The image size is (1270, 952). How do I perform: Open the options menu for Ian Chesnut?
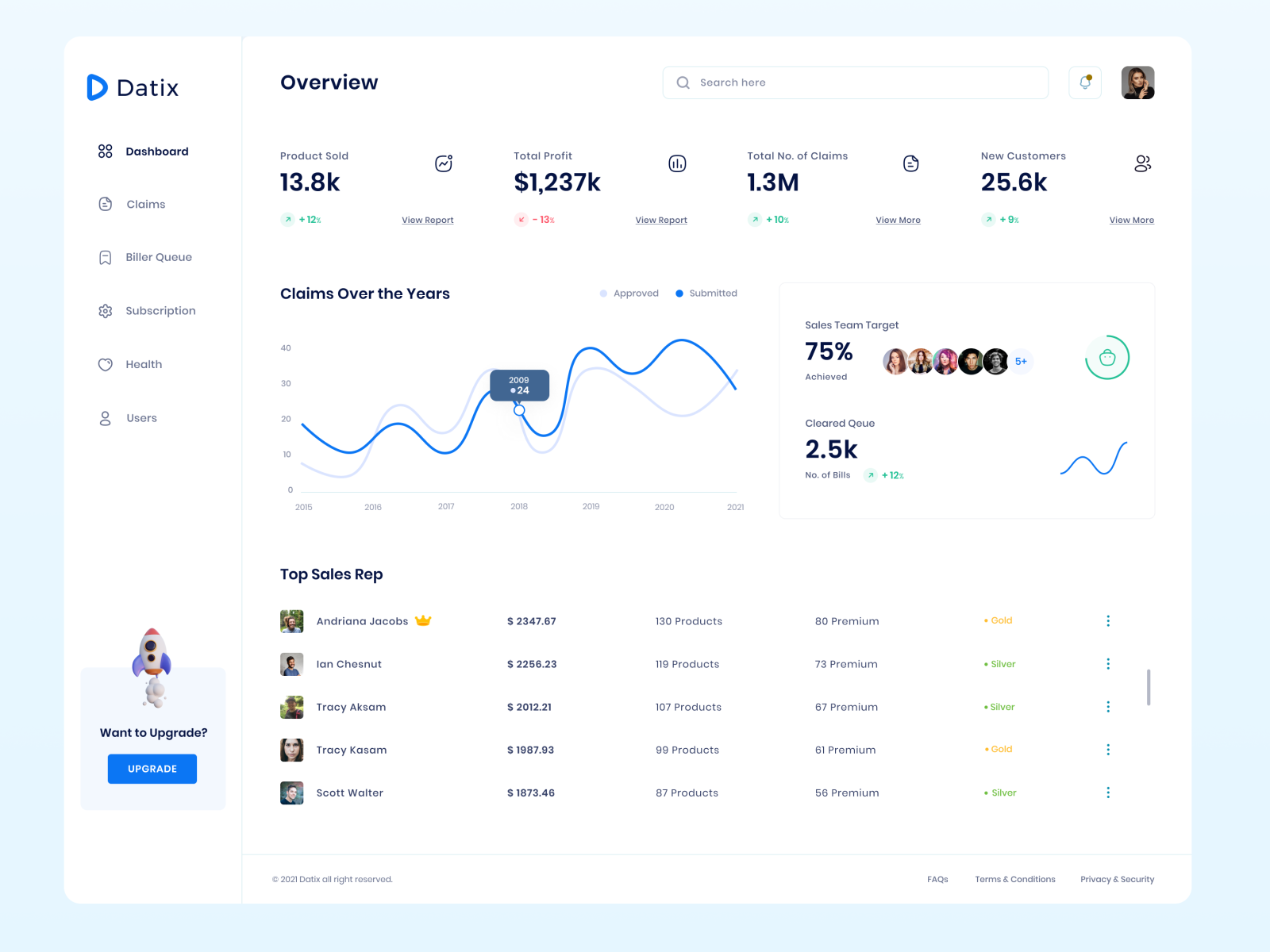pyautogui.click(x=1108, y=664)
